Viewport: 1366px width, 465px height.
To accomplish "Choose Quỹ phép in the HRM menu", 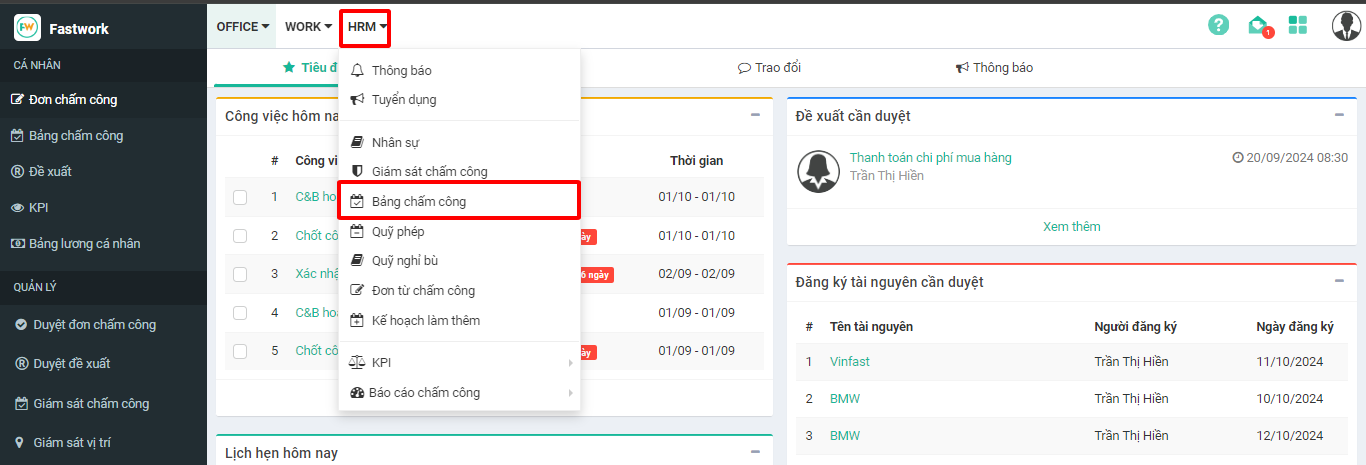I will click(398, 231).
